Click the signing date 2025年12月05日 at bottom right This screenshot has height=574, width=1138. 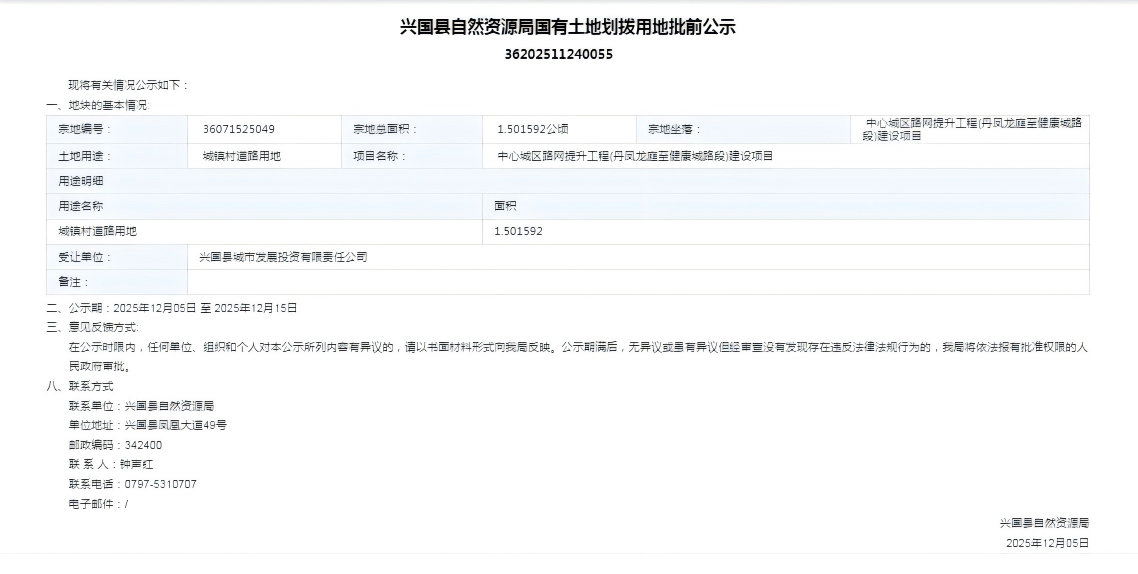(x=1047, y=543)
